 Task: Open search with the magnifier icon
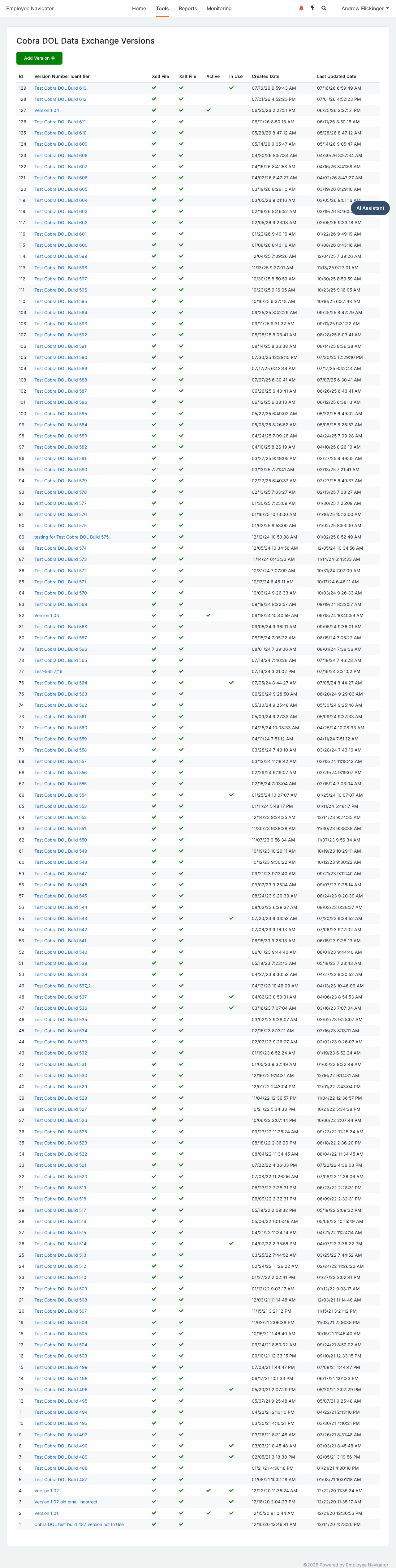[x=324, y=9]
